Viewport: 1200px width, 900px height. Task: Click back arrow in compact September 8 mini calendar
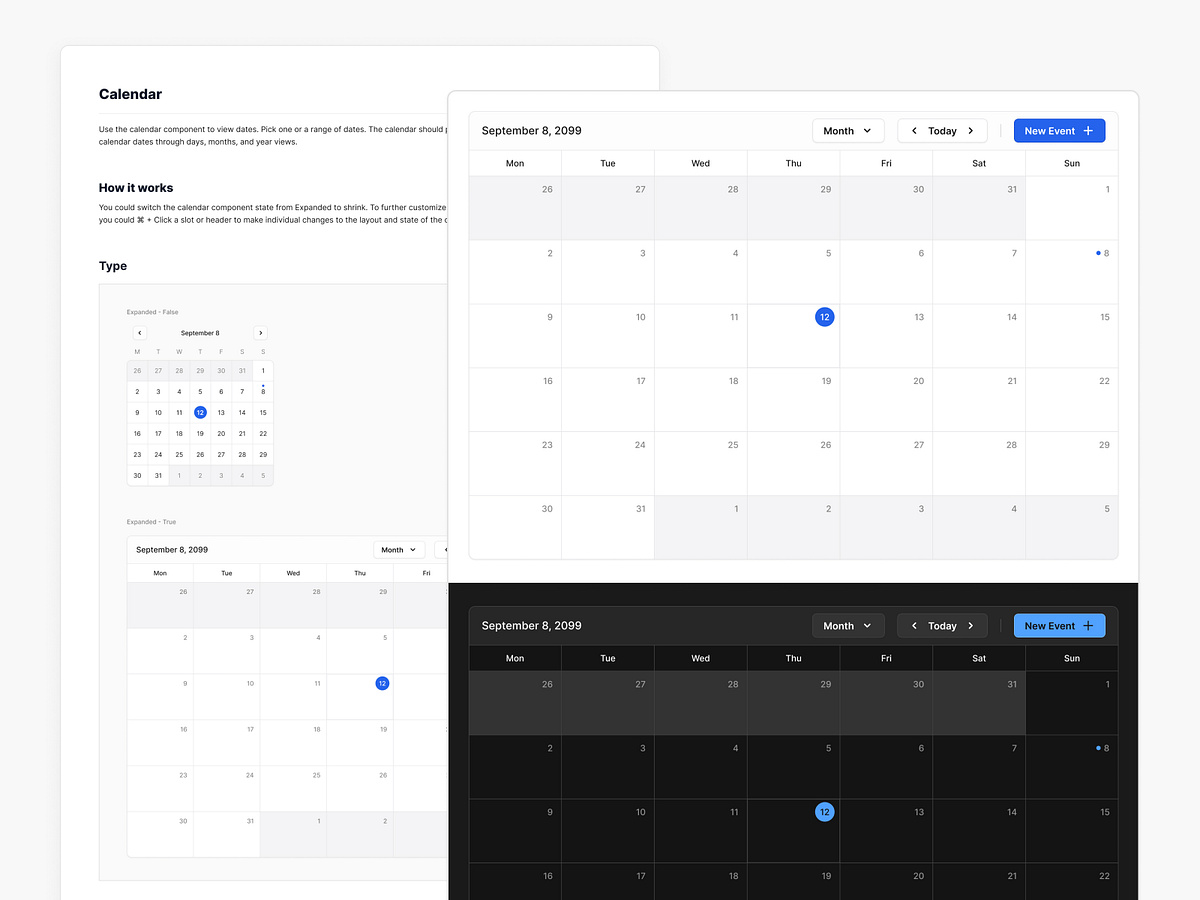(139, 332)
